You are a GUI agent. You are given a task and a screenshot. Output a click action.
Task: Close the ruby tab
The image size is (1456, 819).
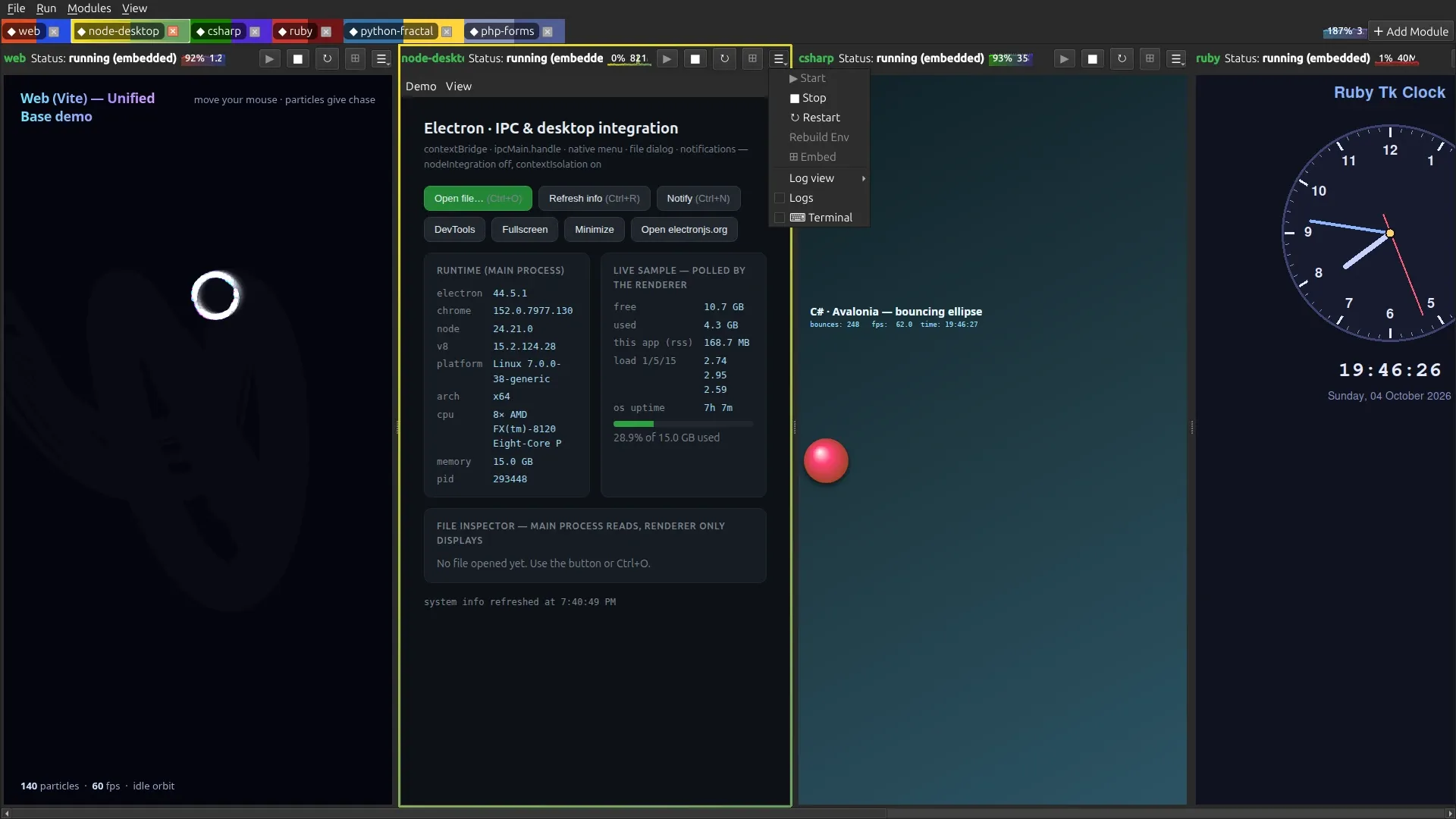[x=326, y=31]
